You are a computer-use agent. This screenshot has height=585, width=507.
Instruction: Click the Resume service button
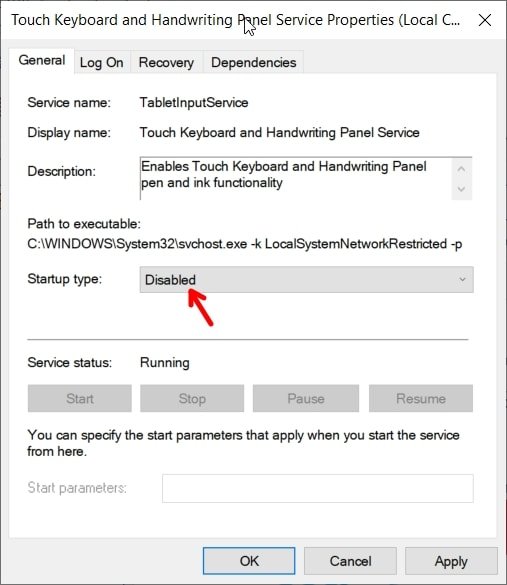[421, 398]
